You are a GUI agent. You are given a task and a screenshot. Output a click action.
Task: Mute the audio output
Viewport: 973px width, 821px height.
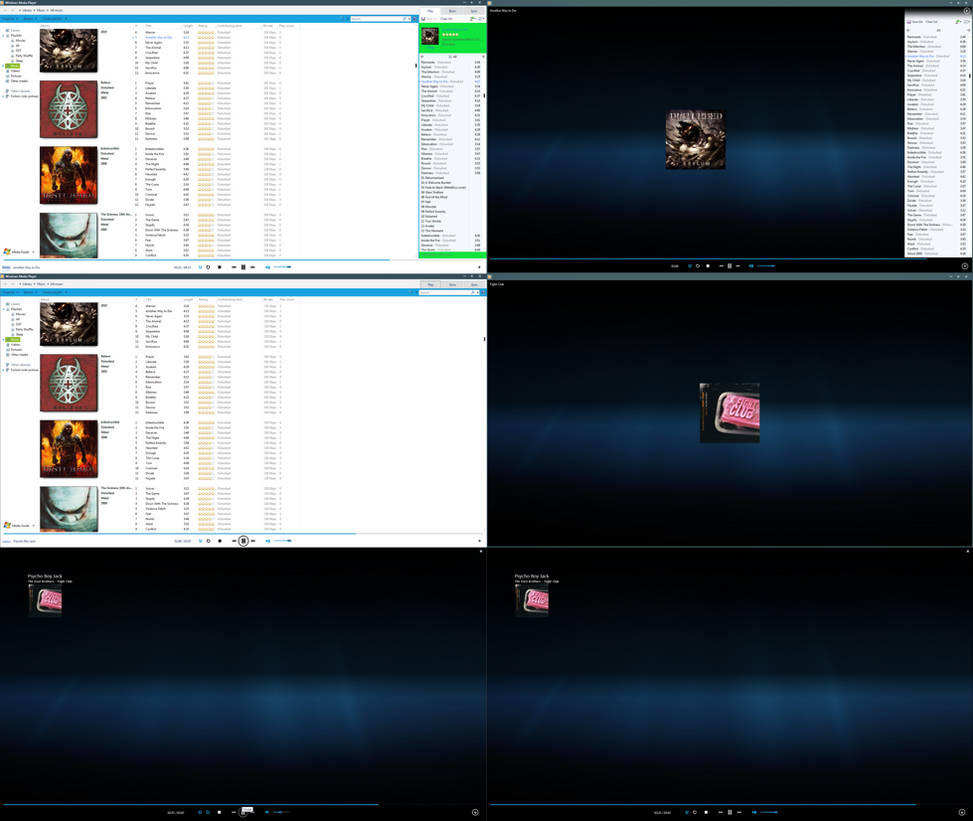click(268, 267)
